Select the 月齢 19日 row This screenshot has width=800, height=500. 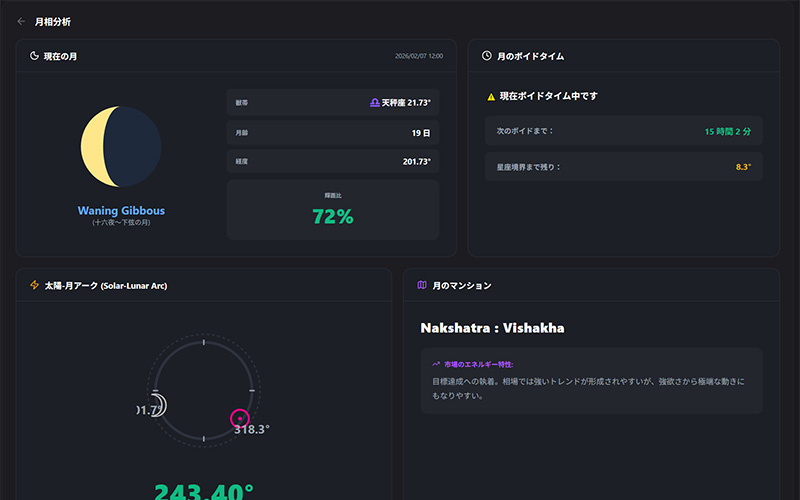pyautogui.click(x=332, y=132)
